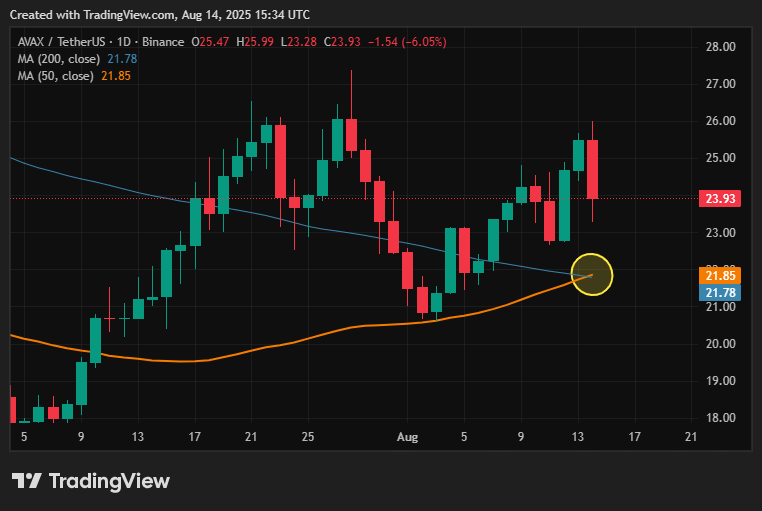Click the O25.47 open value
The width and height of the screenshot is (762, 511).
pos(210,42)
